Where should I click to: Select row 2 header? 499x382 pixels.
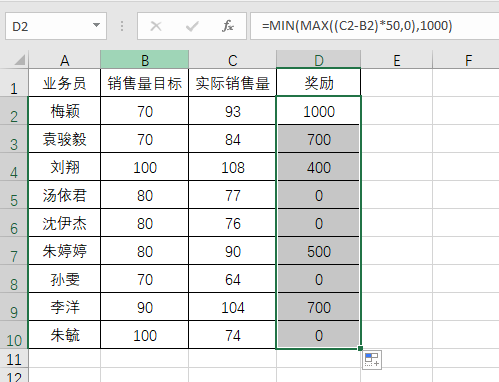(x=14, y=111)
